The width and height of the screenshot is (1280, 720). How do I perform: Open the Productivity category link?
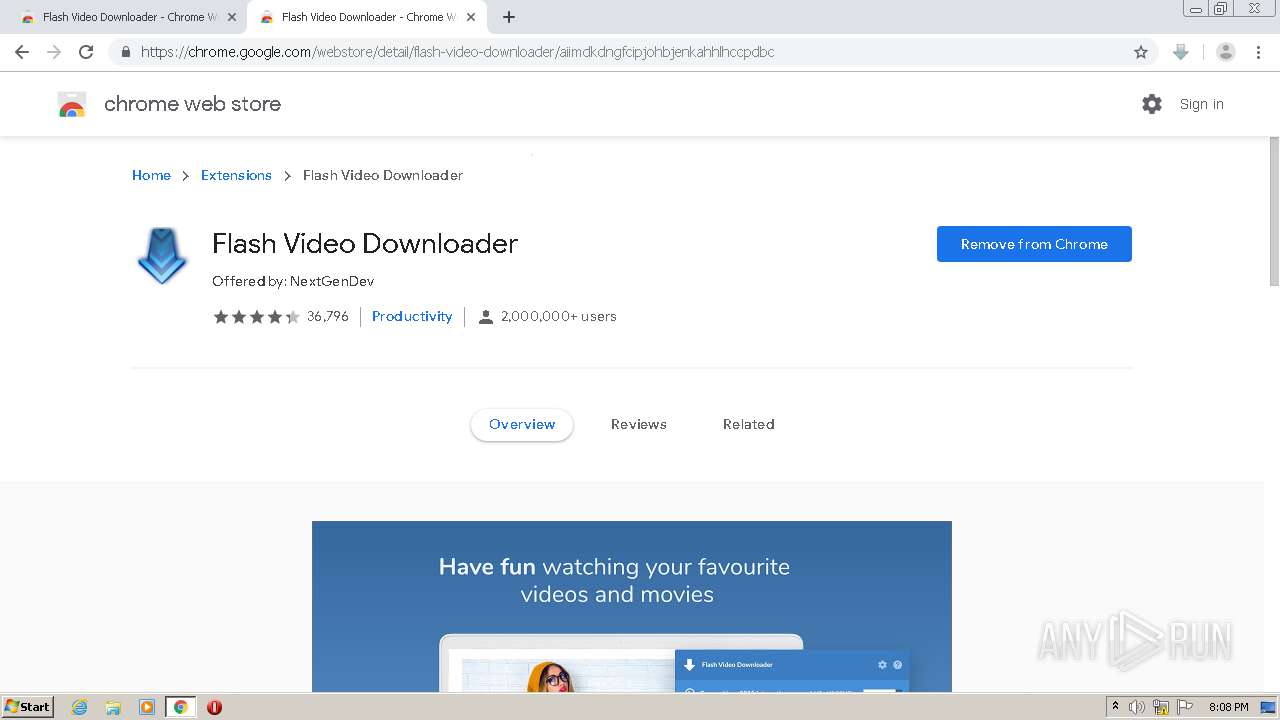(412, 316)
